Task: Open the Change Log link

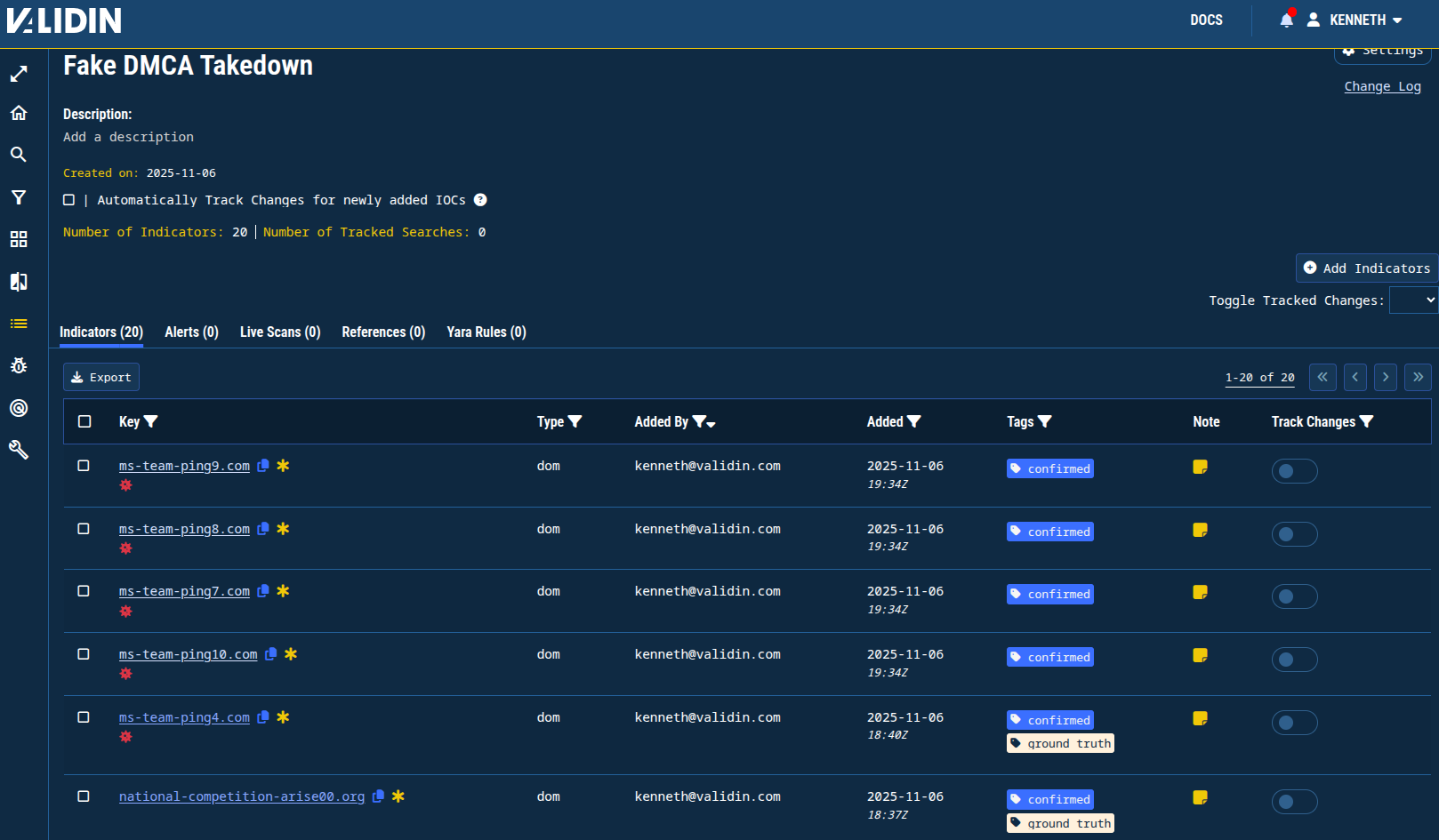Action: (x=1382, y=86)
